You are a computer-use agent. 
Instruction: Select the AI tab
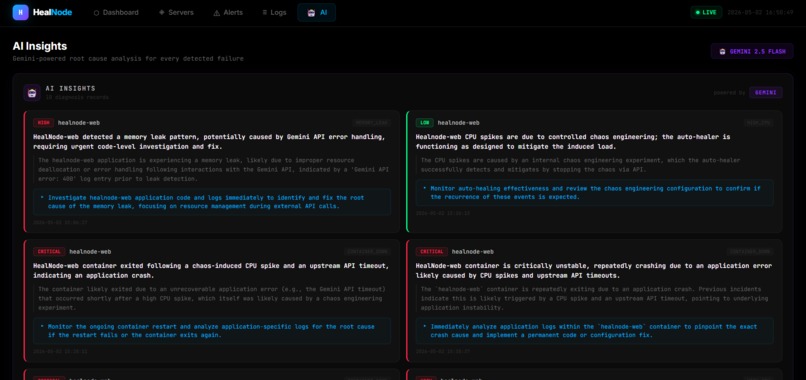point(317,12)
